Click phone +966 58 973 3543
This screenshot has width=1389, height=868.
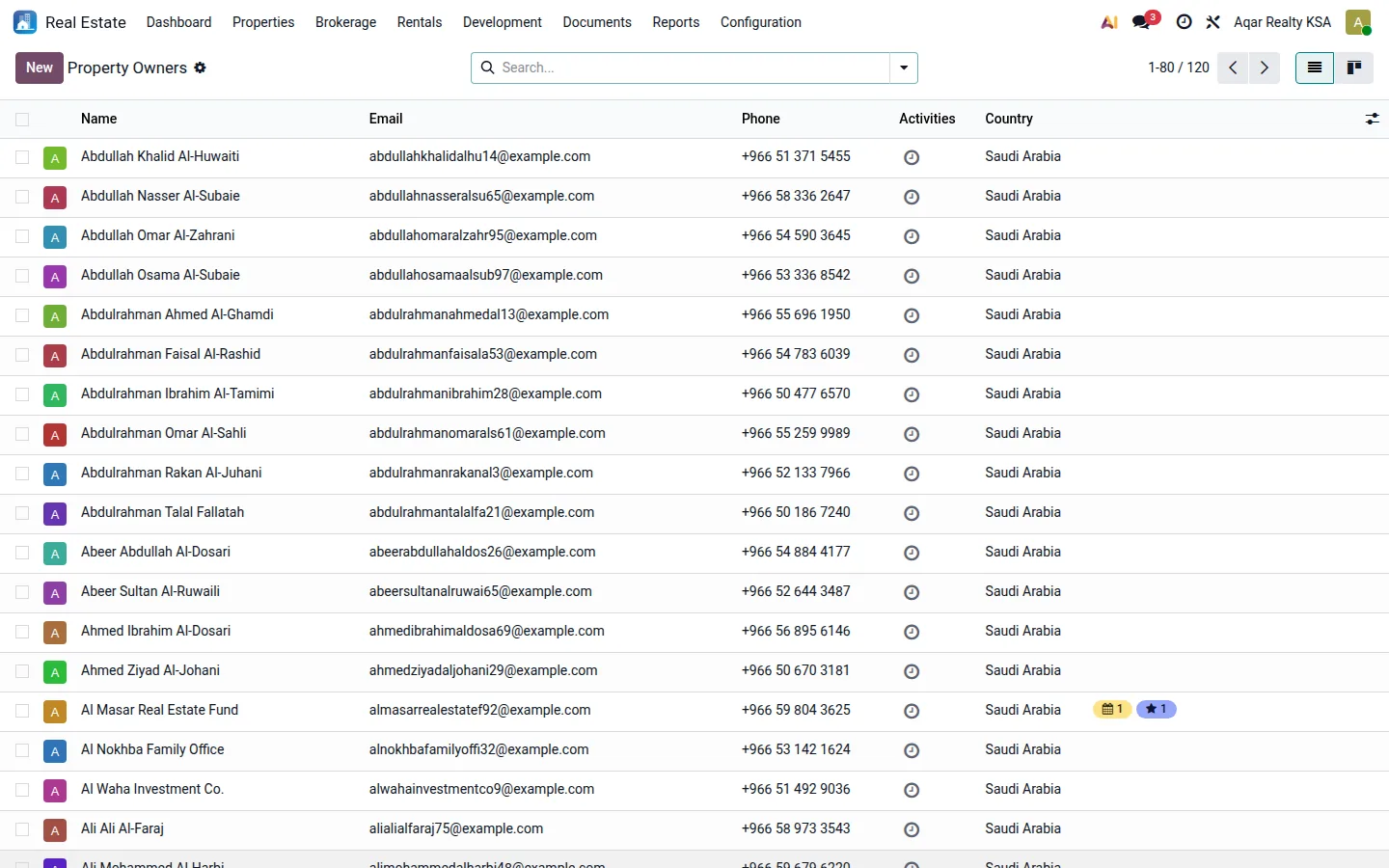click(796, 828)
